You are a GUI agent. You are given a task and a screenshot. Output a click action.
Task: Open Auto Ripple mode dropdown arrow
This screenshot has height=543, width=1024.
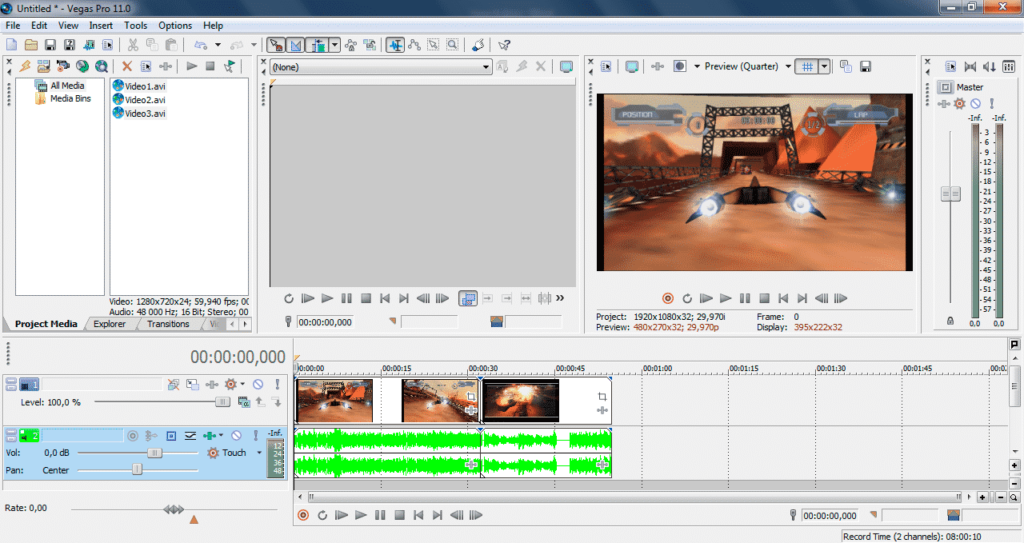tap(334, 45)
